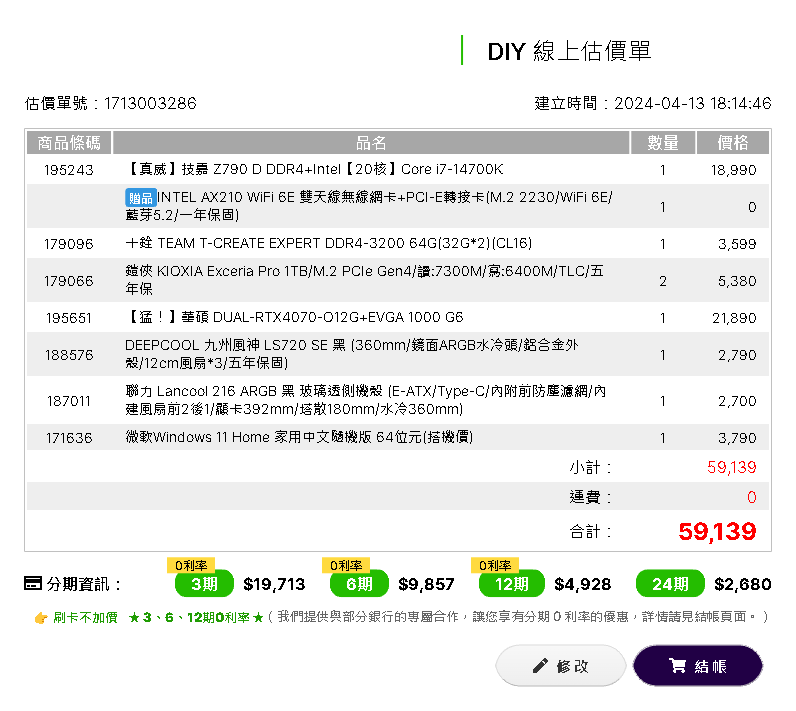Click the Windows 11 Home product row
The height and width of the screenshot is (711, 796).
(299, 437)
